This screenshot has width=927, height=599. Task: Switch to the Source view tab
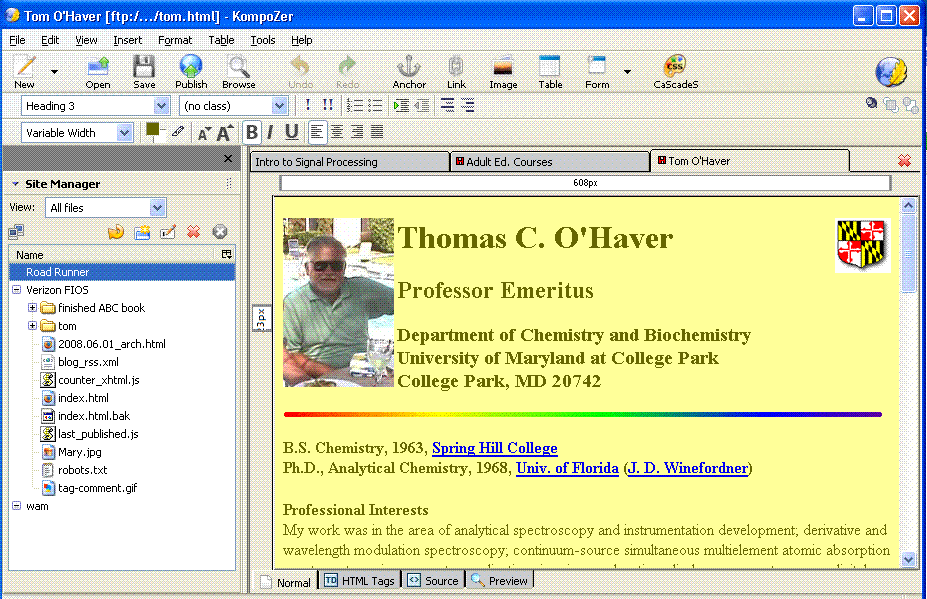pos(433,581)
